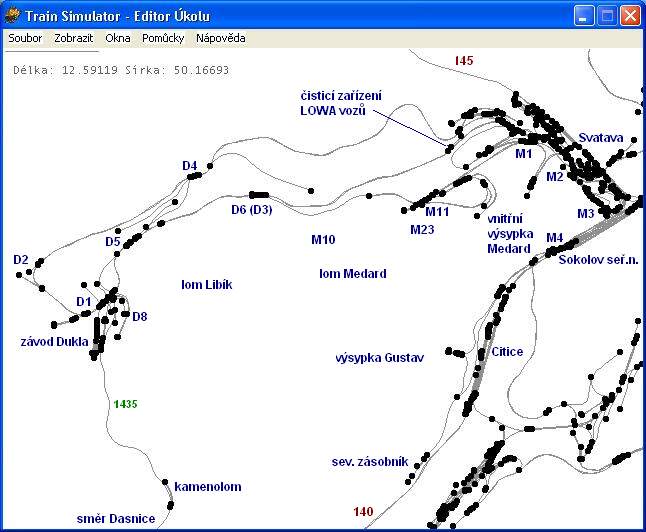Screen dimensions: 646x532
Task: Click the green track label 1435
Action: coord(125,404)
